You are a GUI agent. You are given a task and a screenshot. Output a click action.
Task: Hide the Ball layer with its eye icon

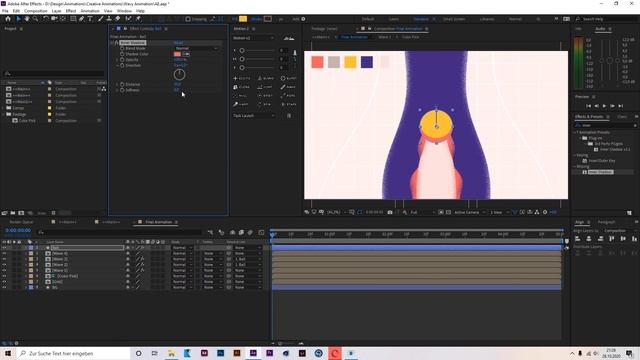[x=4, y=248]
